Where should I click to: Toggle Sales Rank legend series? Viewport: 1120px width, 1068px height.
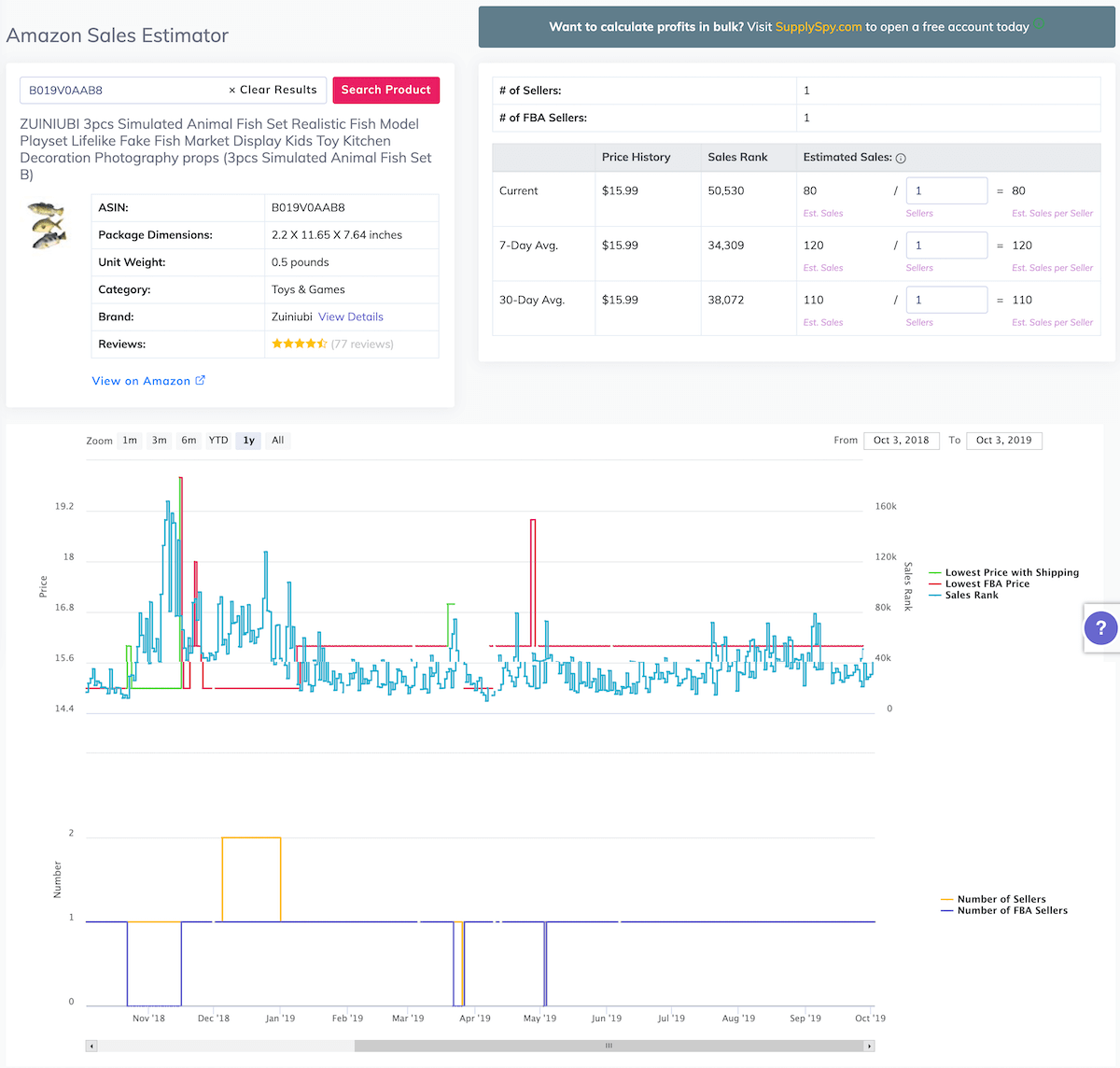click(x=964, y=595)
